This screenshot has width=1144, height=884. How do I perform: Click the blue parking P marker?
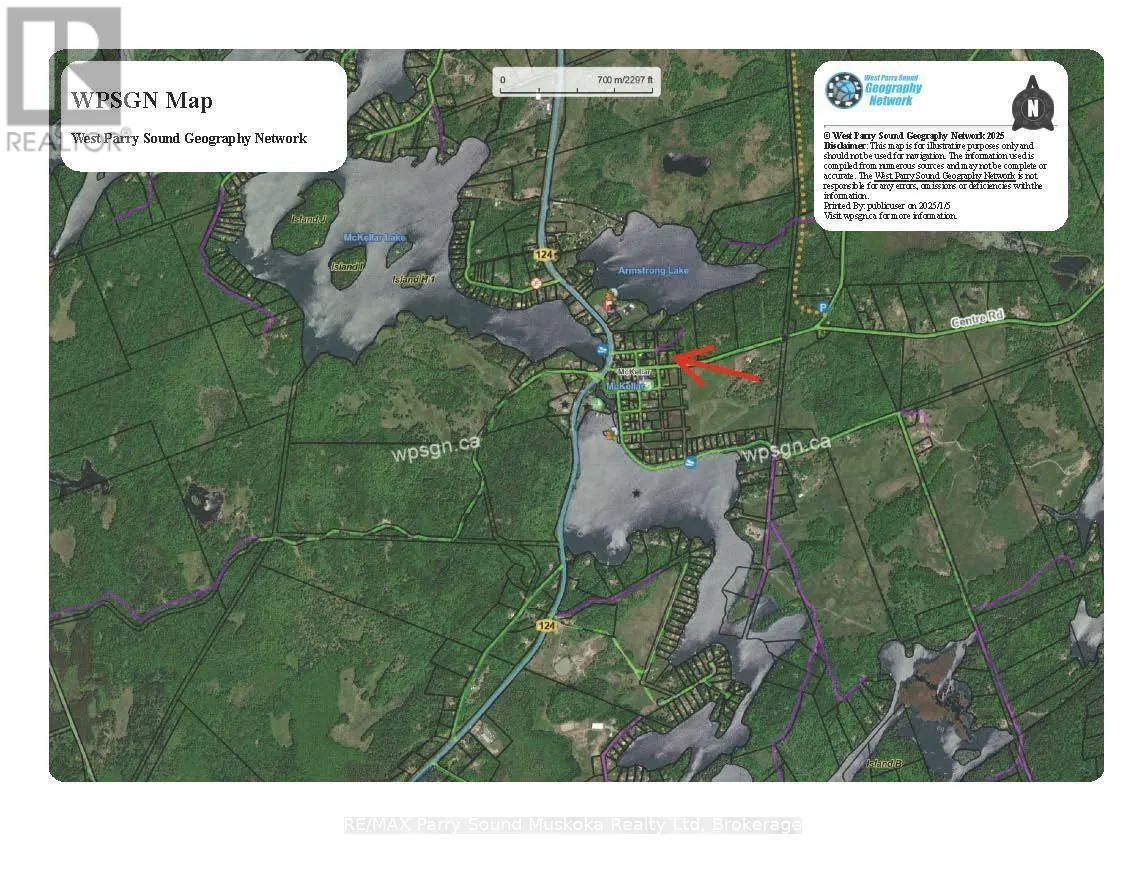822,308
